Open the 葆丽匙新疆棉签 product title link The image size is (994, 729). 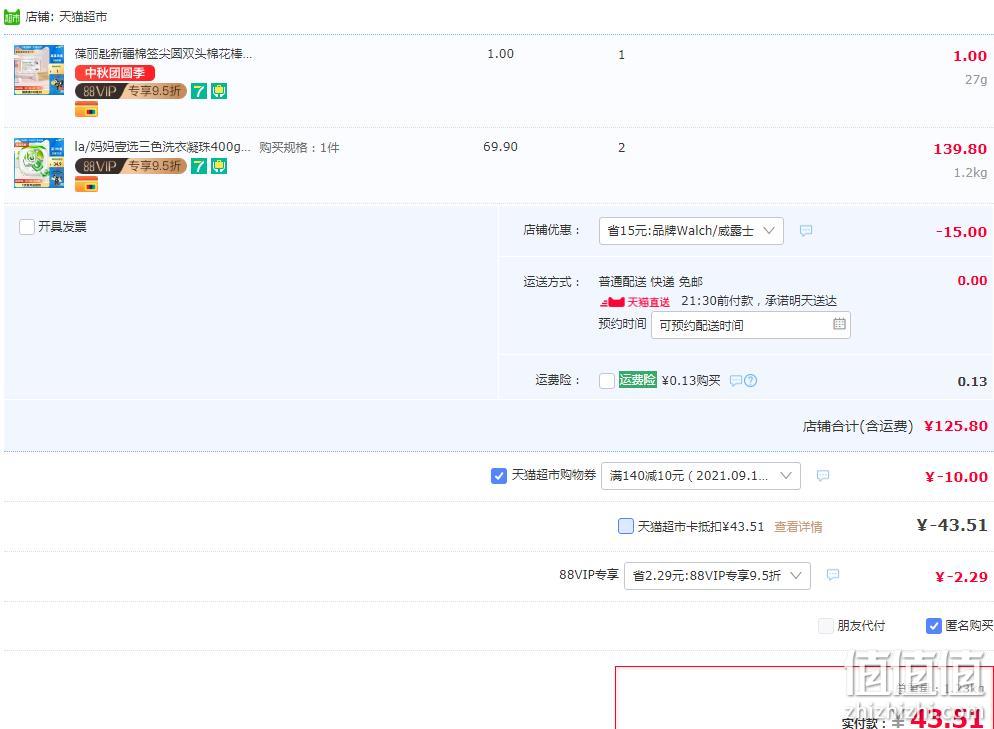164,54
